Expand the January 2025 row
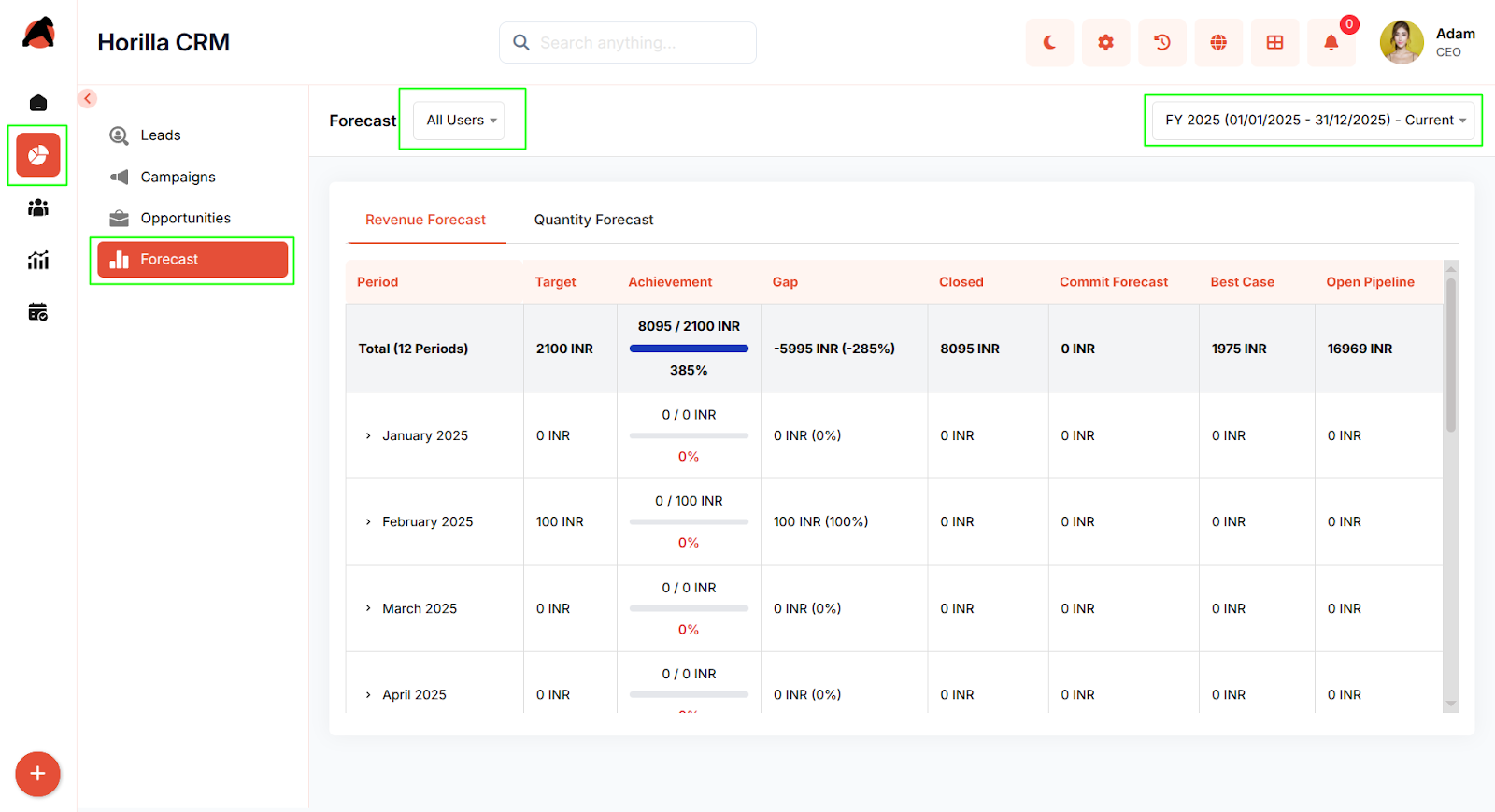This screenshot has height=812, width=1495. click(368, 436)
